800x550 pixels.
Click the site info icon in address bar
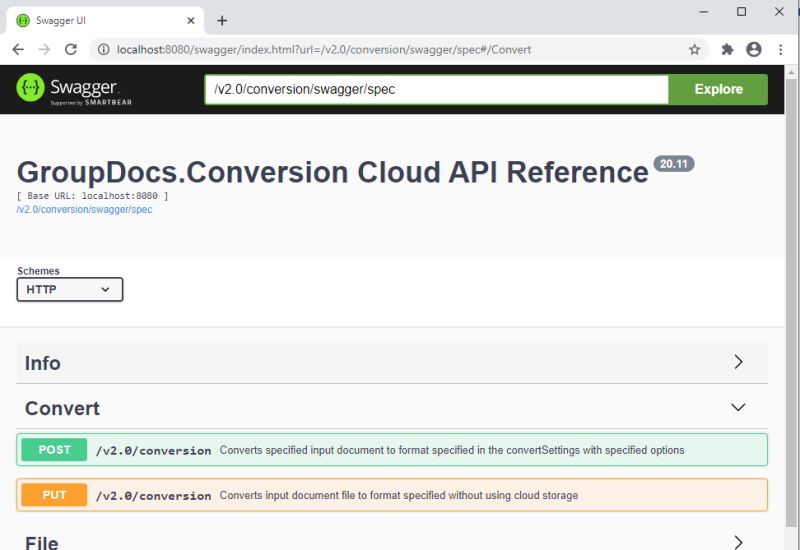coord(104,49)
